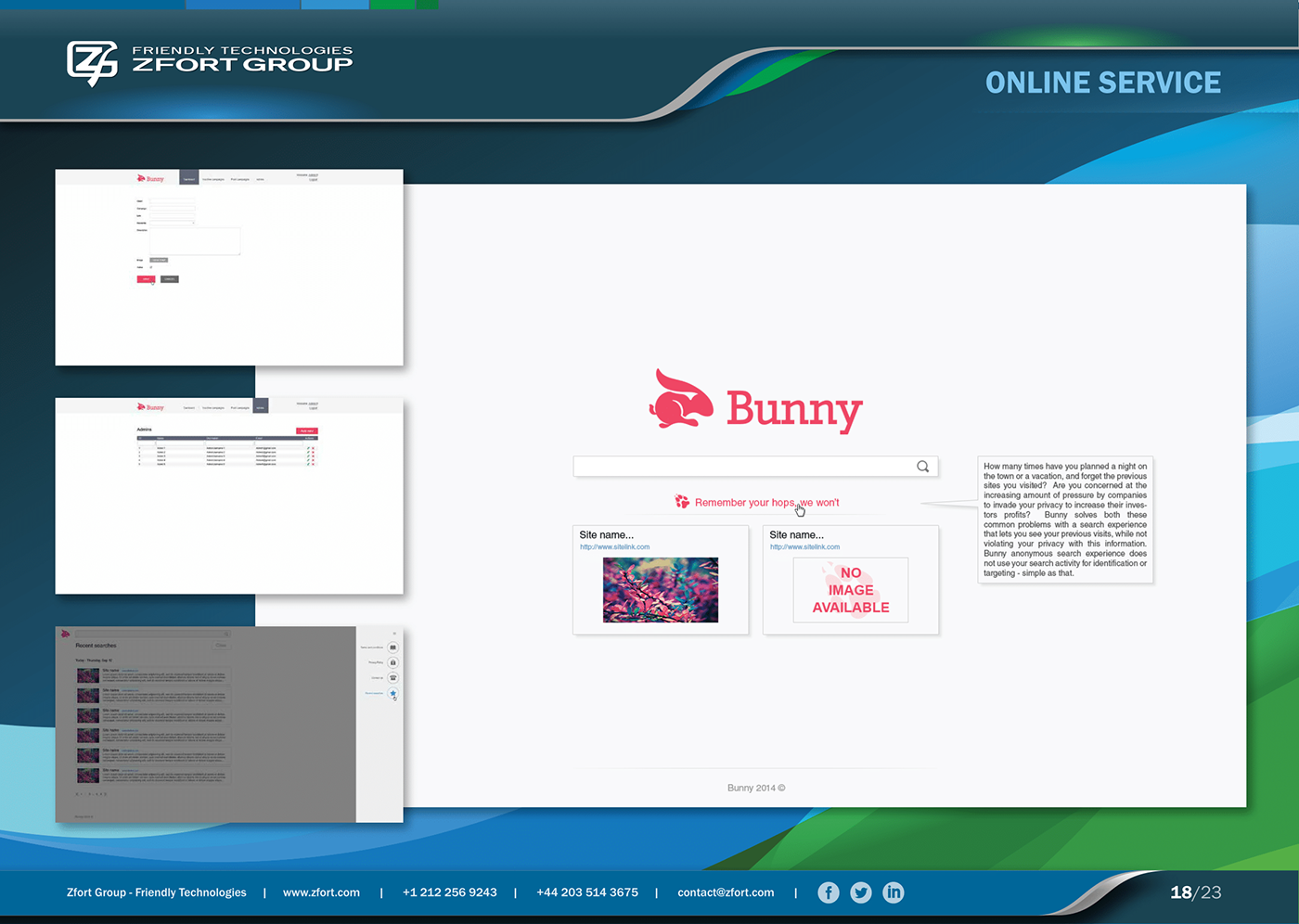This screenshot has width=1299, height=924.
Task: Click red Add new button in Admins mockup
Action: (x=307, y=430)
